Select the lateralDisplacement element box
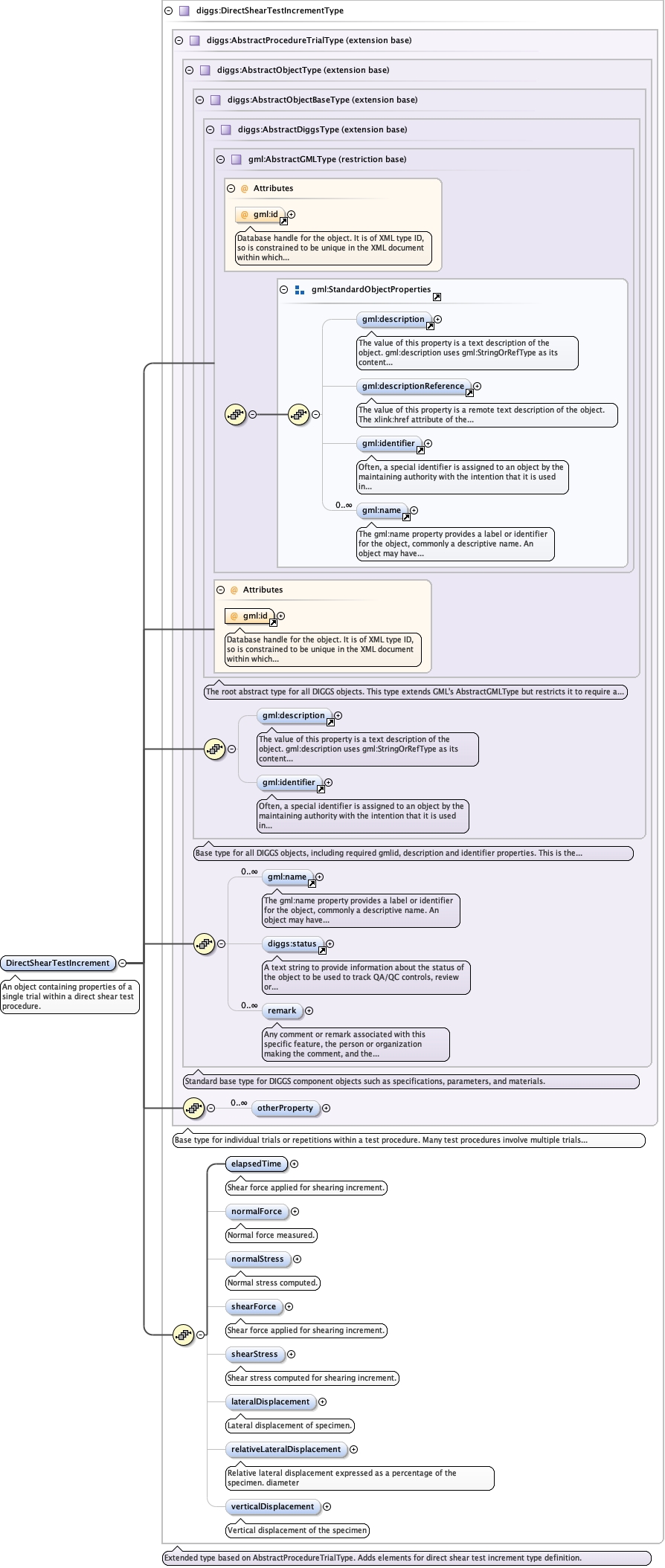Viewport: 665px width, 1568px height. [270, 1401]
